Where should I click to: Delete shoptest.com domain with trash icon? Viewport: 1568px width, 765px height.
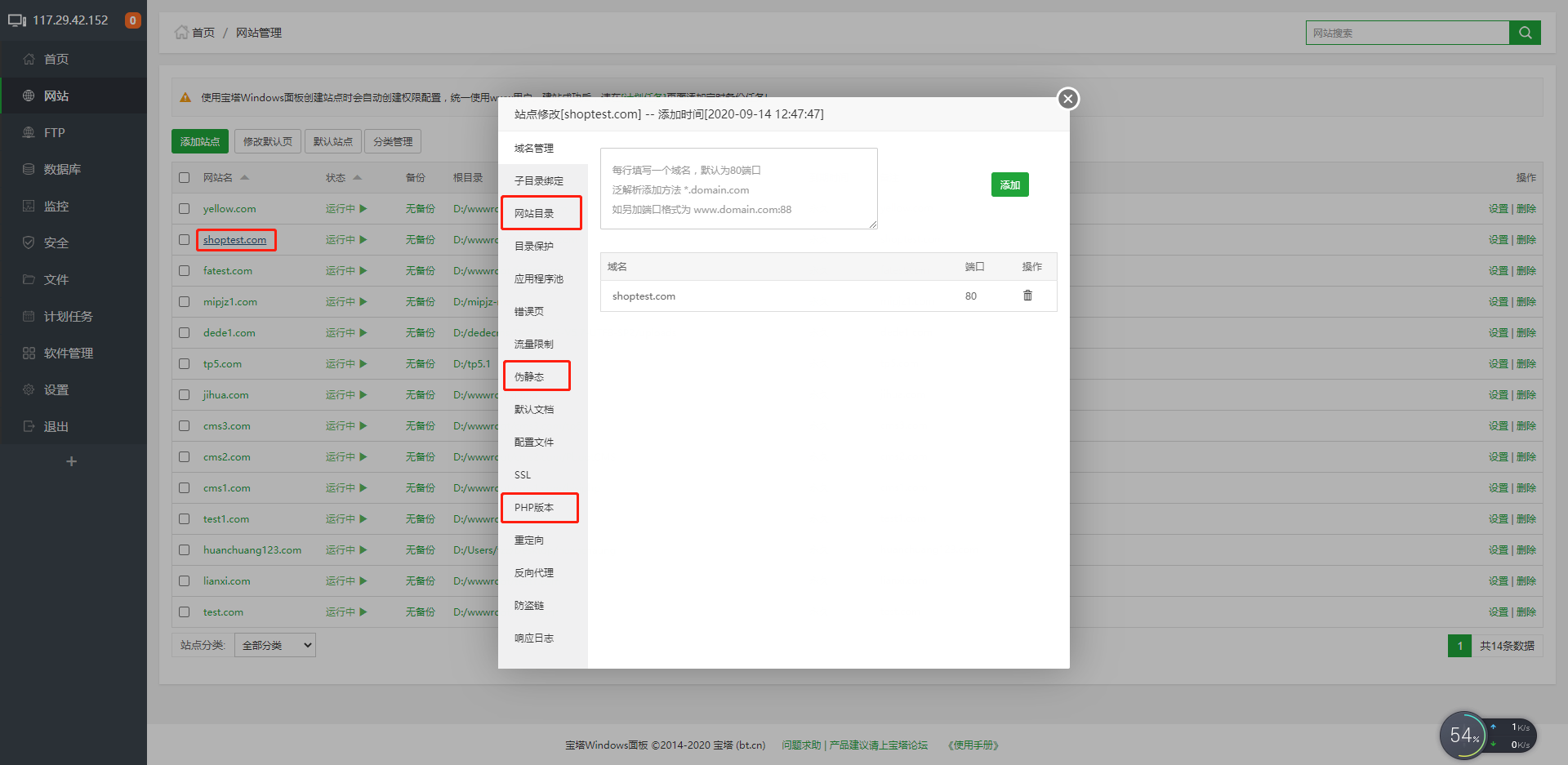coord(1027,296)
